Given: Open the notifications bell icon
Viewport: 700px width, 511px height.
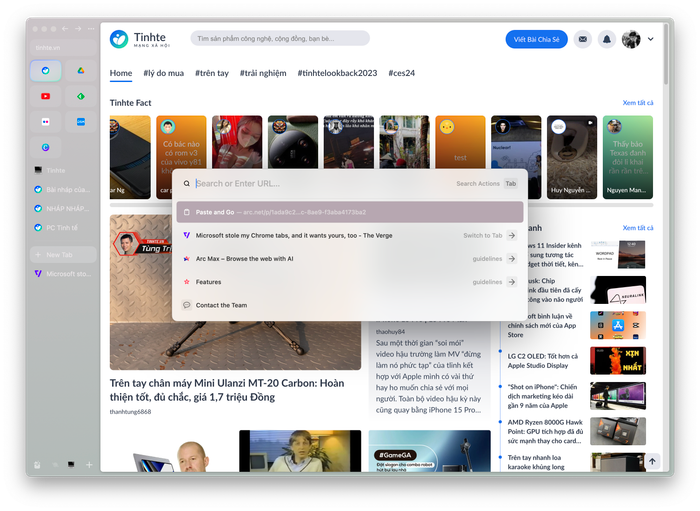Looking at the screenshot, I should (x=607, y=39).
